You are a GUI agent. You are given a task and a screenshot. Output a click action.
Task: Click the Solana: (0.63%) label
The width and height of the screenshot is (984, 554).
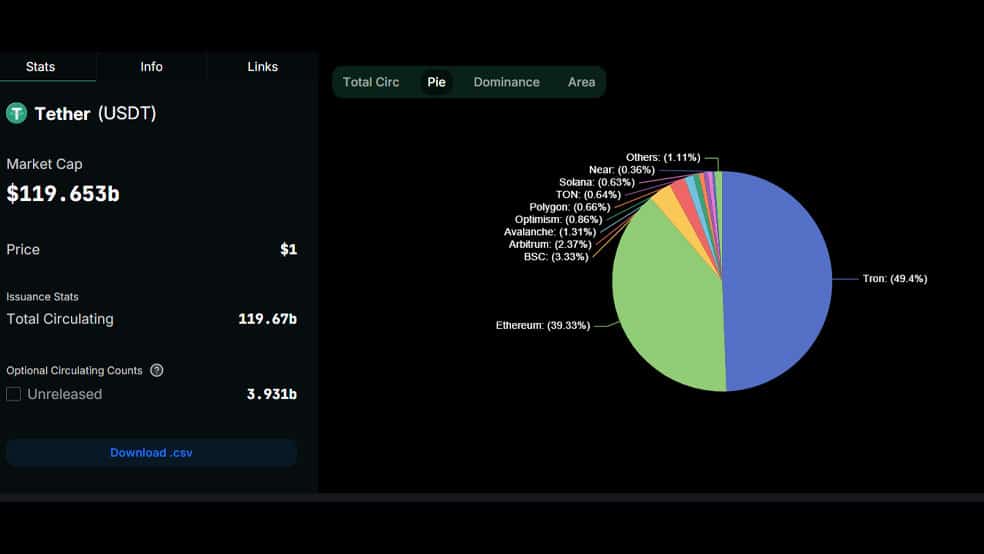click(x=597, y=182)
